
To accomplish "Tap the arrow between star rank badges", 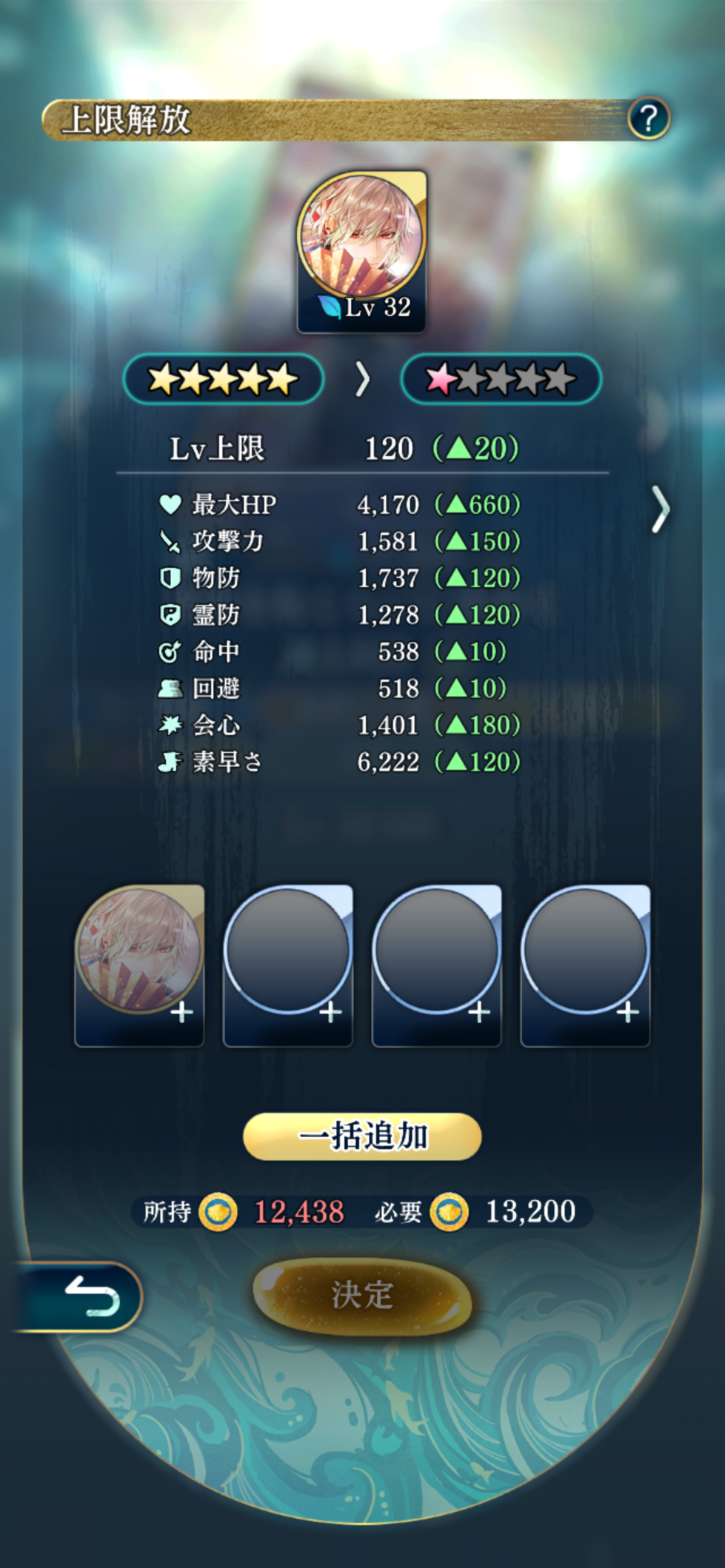I will pyautogui.click(x=362, y=380).
